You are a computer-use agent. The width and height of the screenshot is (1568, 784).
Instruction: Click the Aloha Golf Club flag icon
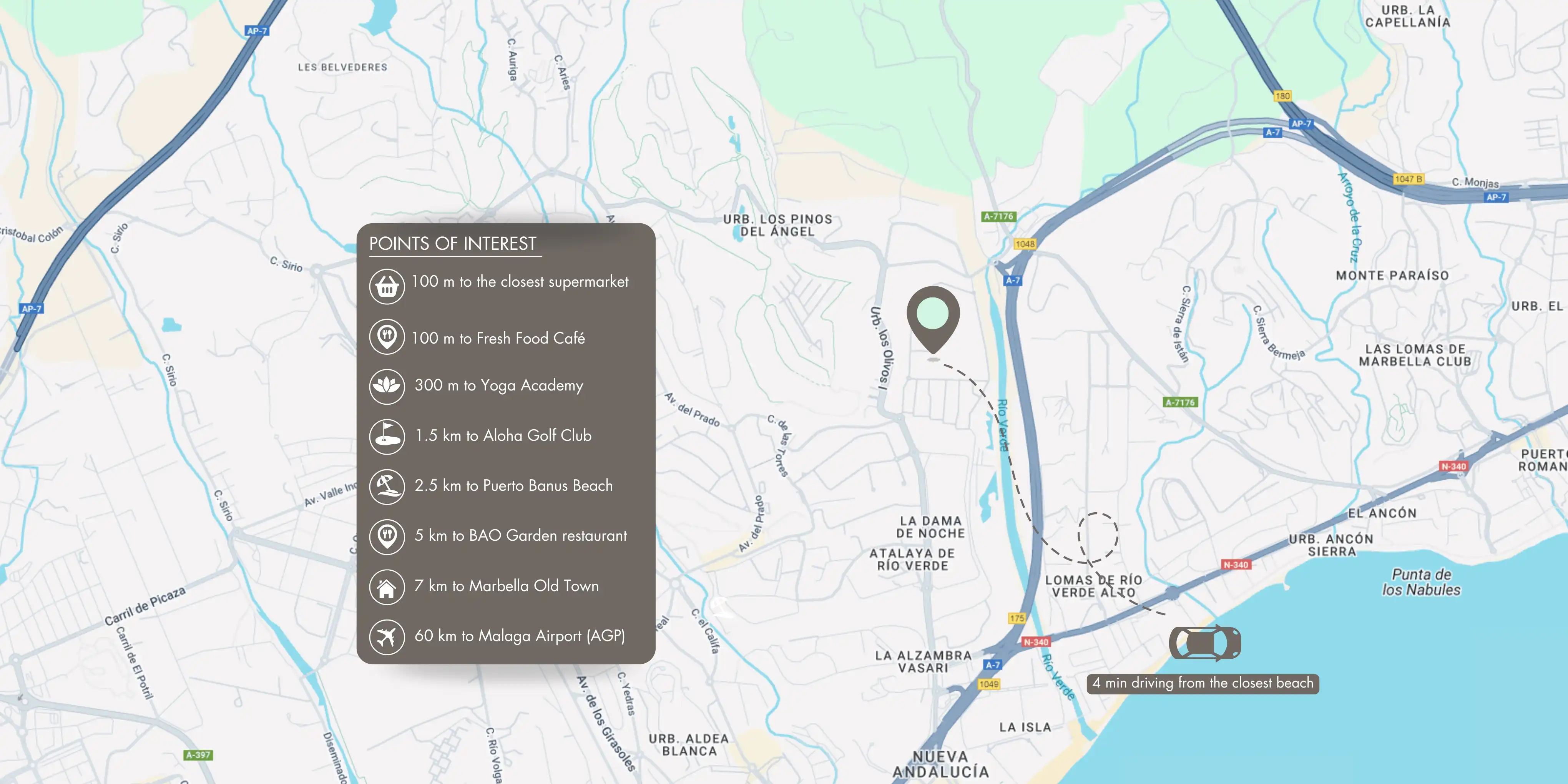click(387, 436)
